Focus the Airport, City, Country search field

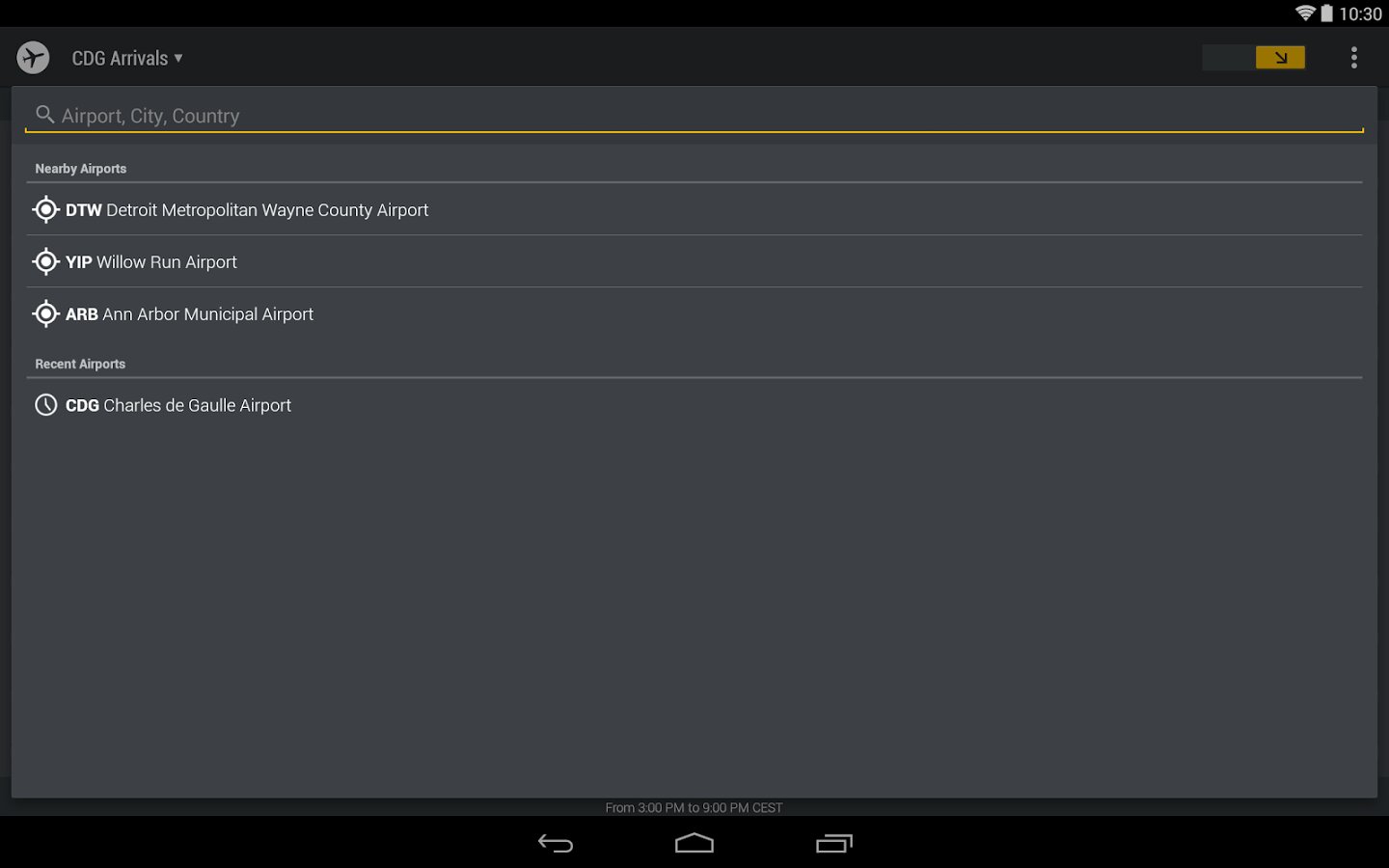[694, 115]
